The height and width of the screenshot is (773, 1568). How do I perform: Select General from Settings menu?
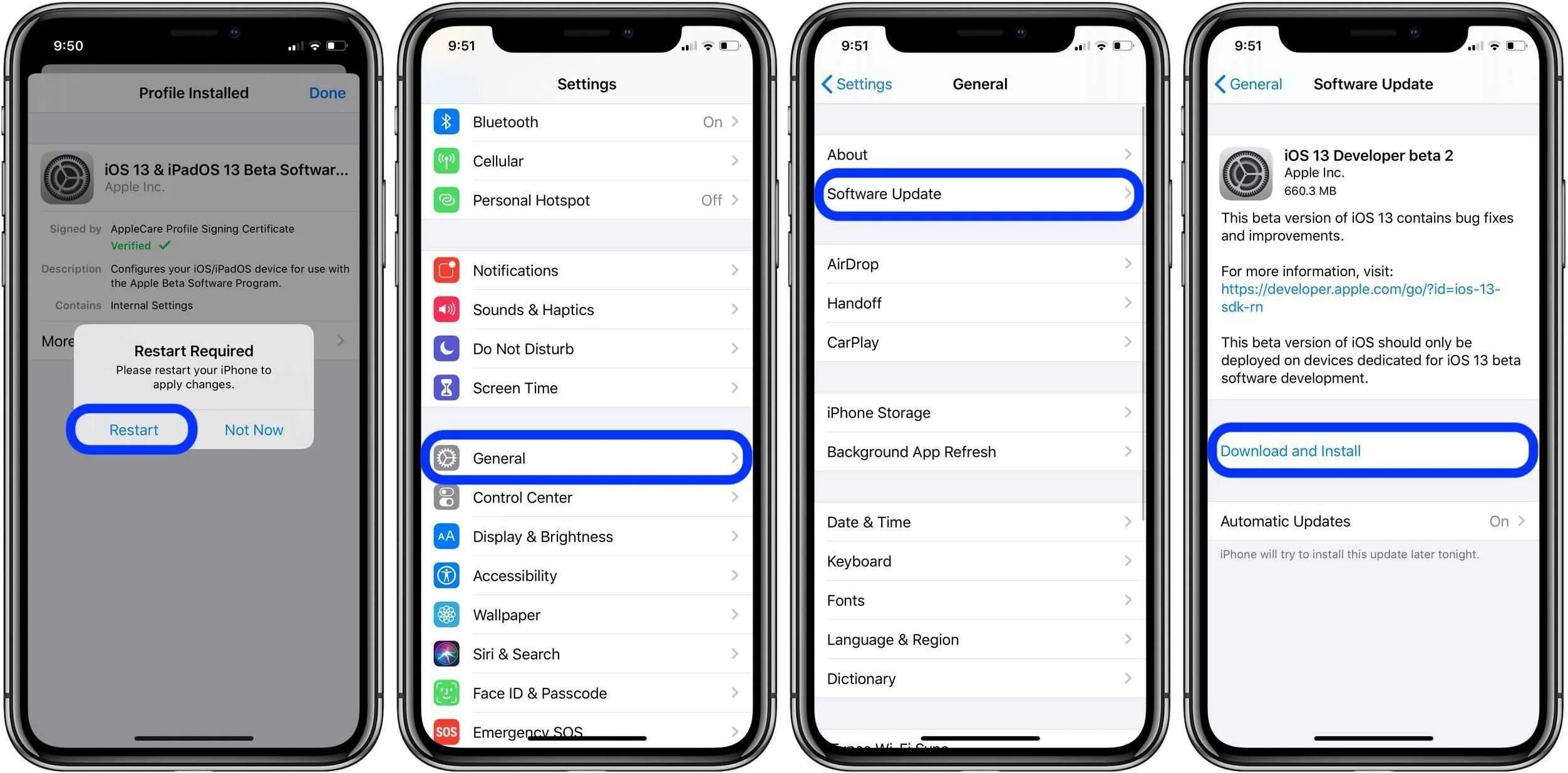[x=589, y=458]
